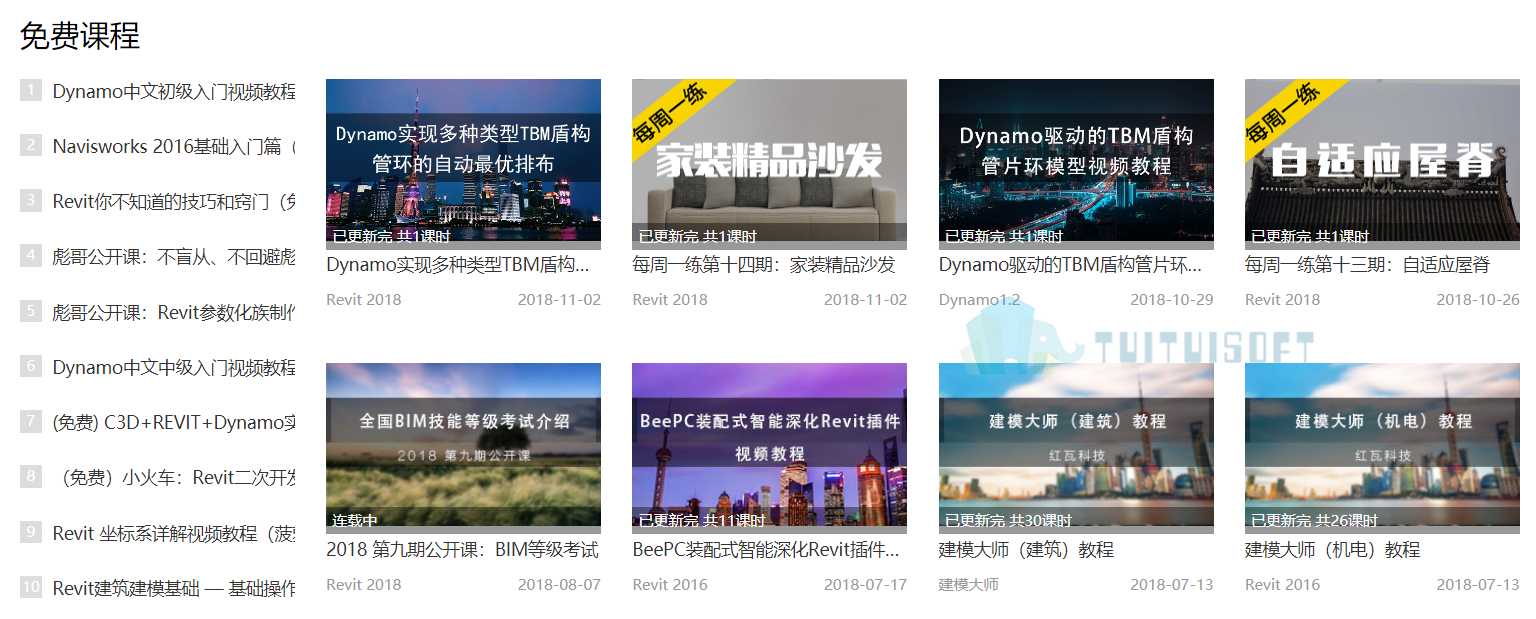Click Revit 2016 tag under BeePC course
This screenshot has width=1536, height=619.
click(x=669, y=584)
